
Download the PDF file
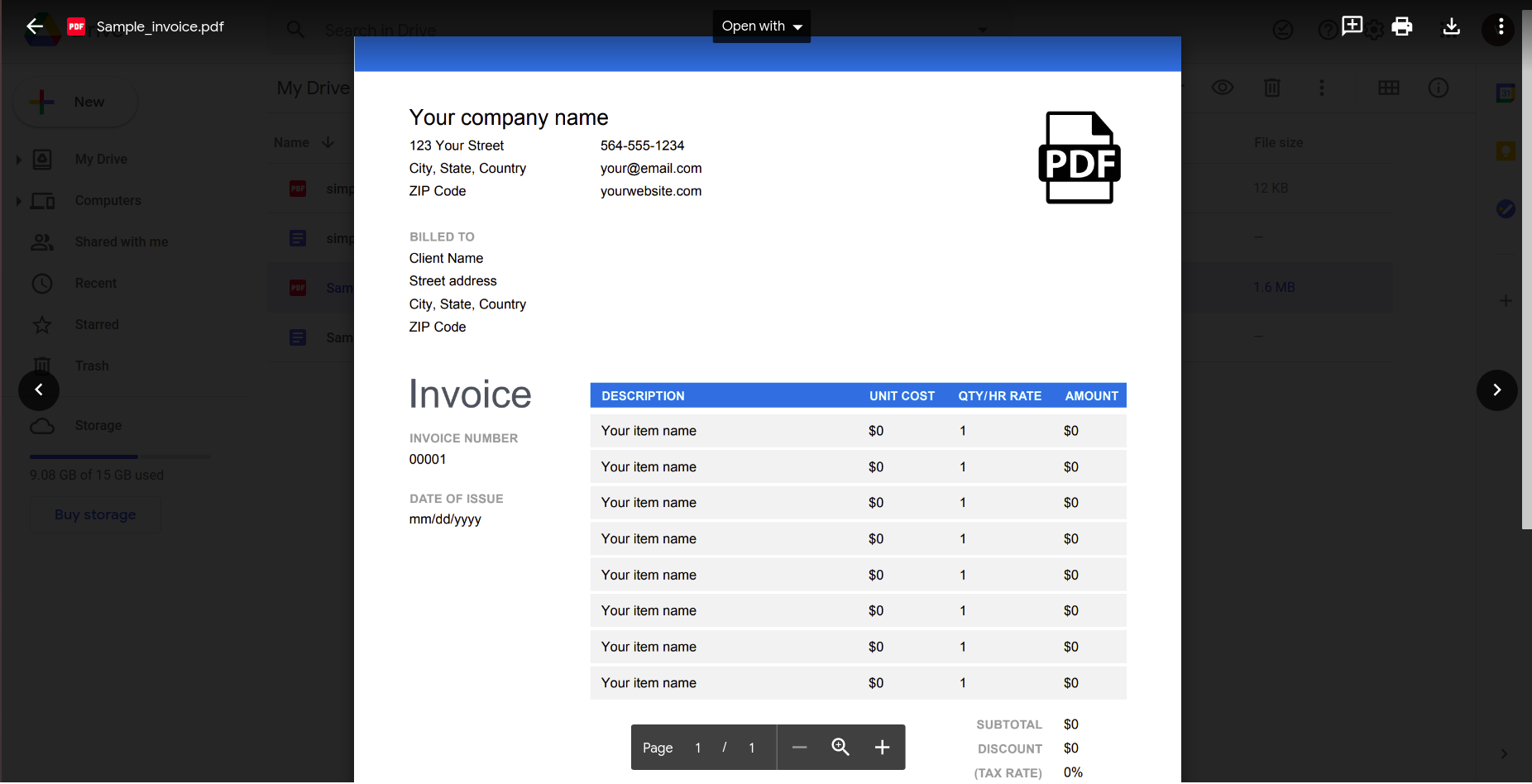pyautogui.click(x=1451, y=26)
